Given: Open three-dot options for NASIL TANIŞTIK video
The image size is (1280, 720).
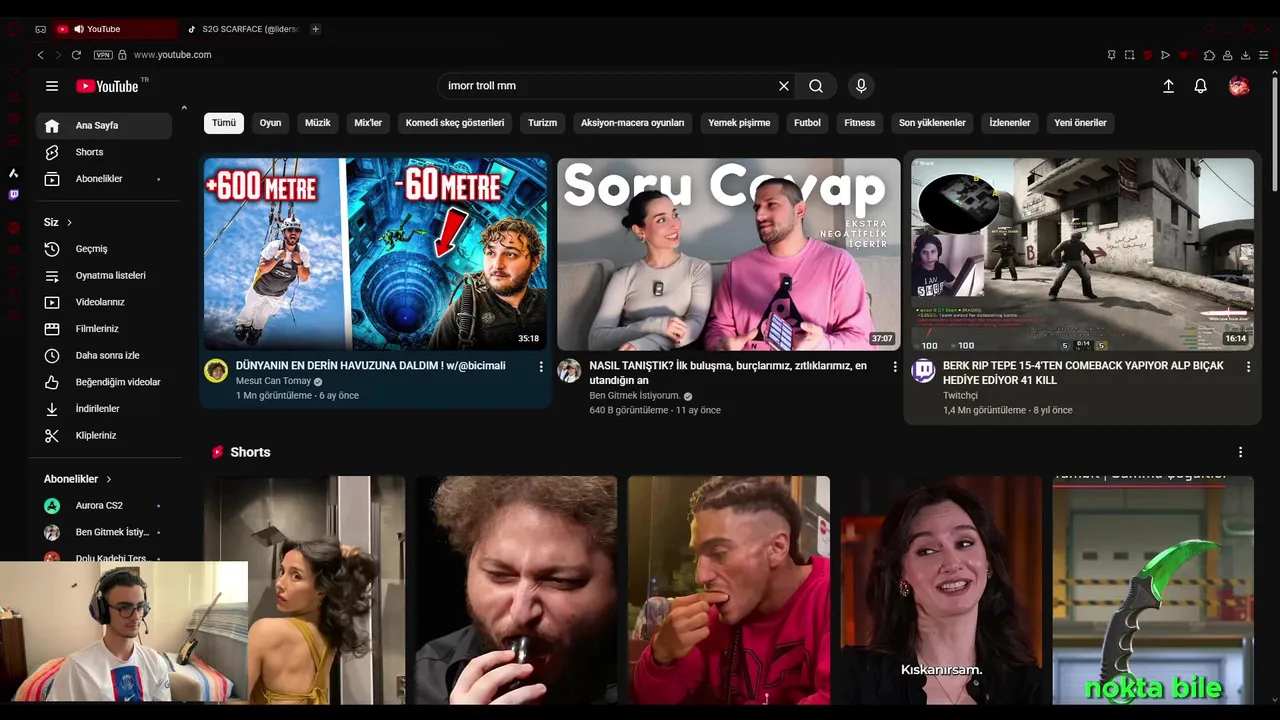Looking at the screenshot, I should pyautogui.click(x=895, y=367).
